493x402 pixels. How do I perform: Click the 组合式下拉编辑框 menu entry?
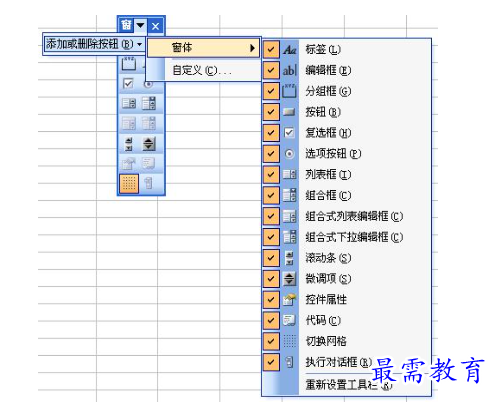point(346,237)
